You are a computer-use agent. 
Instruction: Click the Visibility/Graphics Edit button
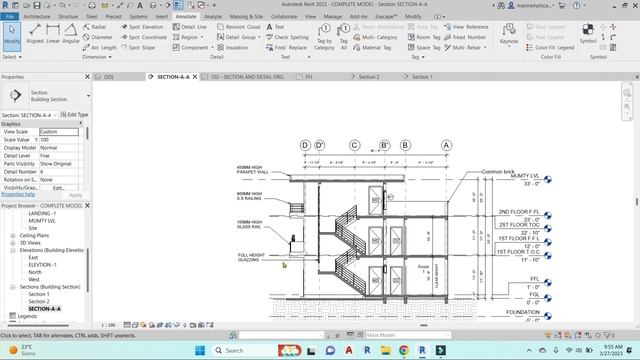(x=58, y=188)
